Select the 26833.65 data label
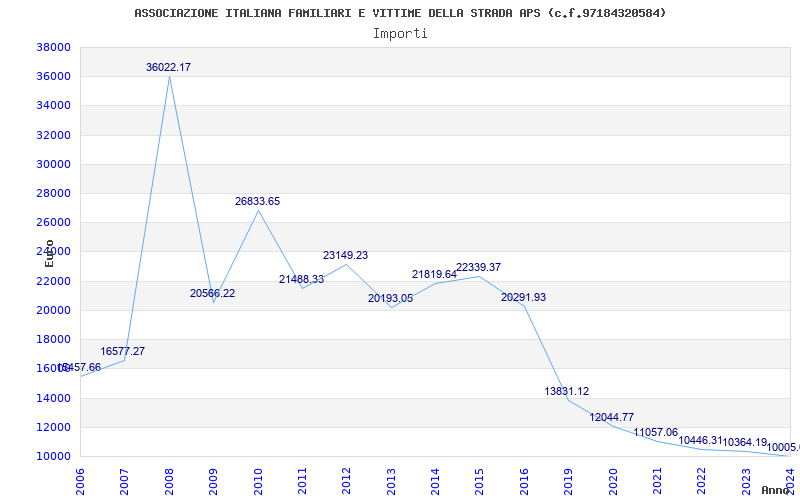 pos(257,202)
